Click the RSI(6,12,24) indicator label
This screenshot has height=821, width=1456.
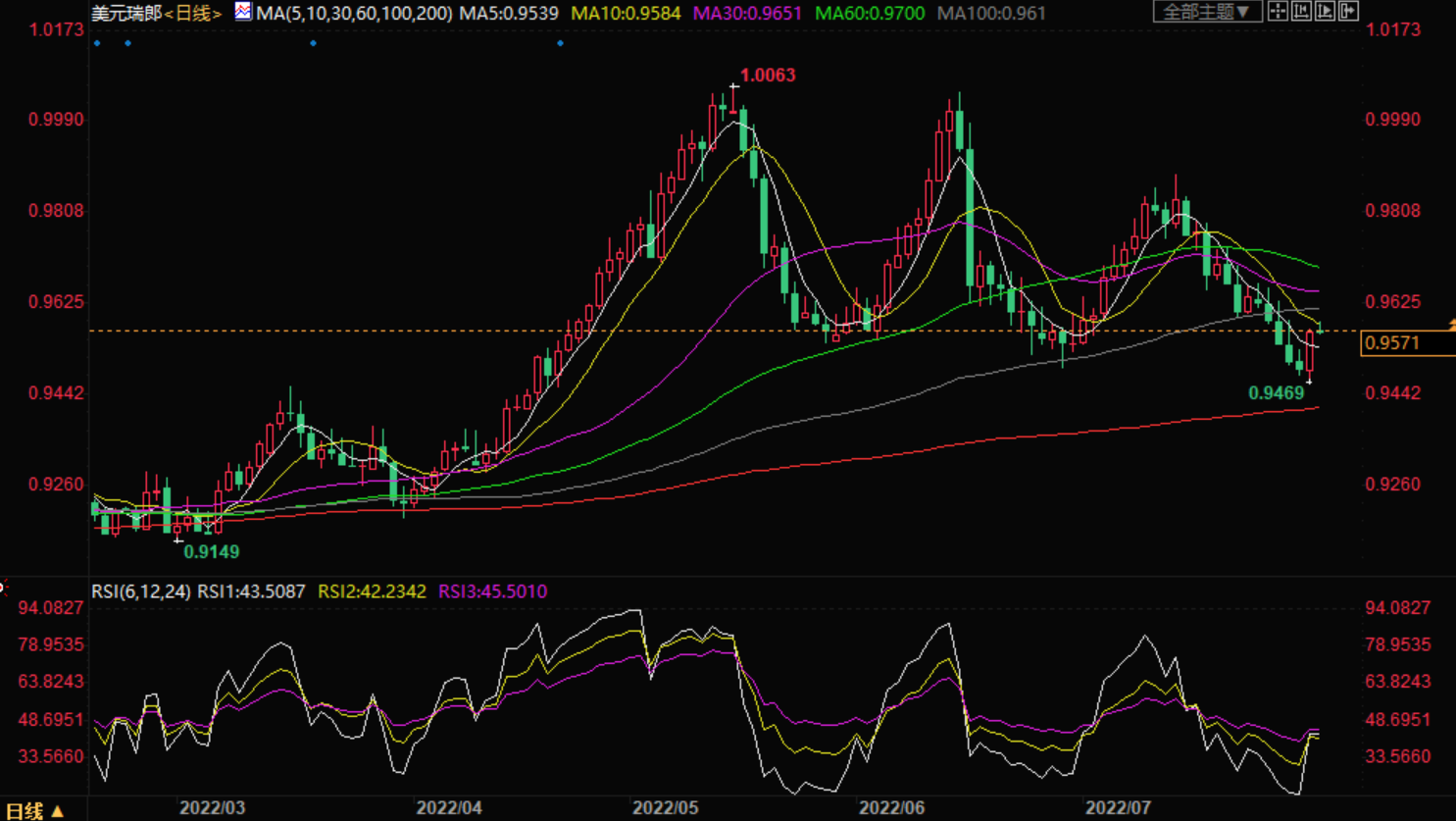pyautogui.click(x=141, y=591)
